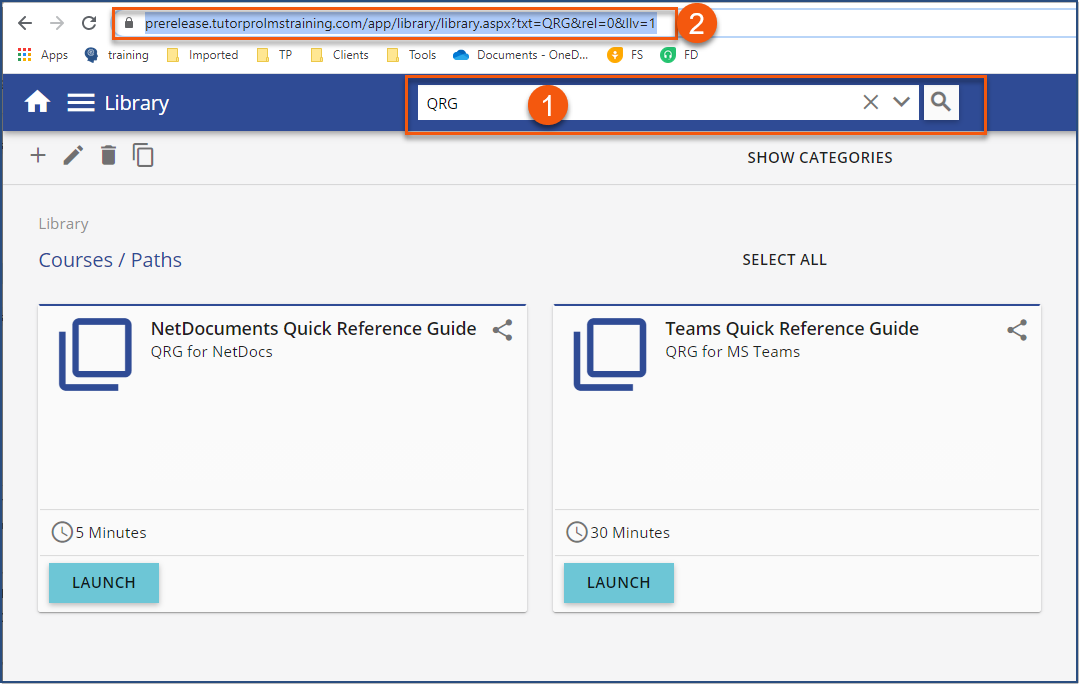The height and width of the screenshot is (686, 1081).
Task: Click the QRG for MS Teams description
Action: 733,352
